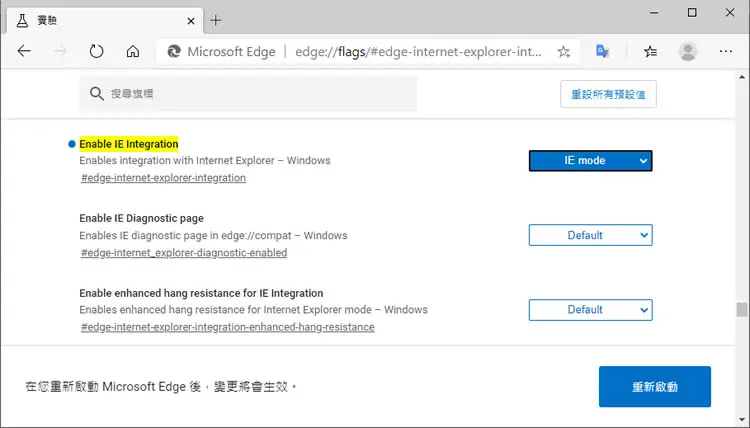Open a new tab with plus button
This screenshot has height=428, width=750.
coord(216,21)
